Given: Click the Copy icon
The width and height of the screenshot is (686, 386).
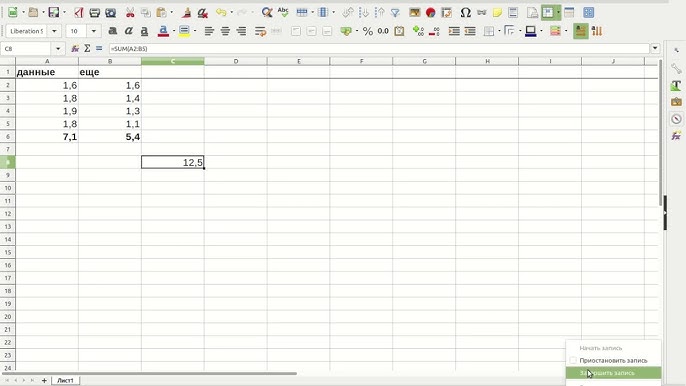Looking at the screenshot, I should pos(146,13).
